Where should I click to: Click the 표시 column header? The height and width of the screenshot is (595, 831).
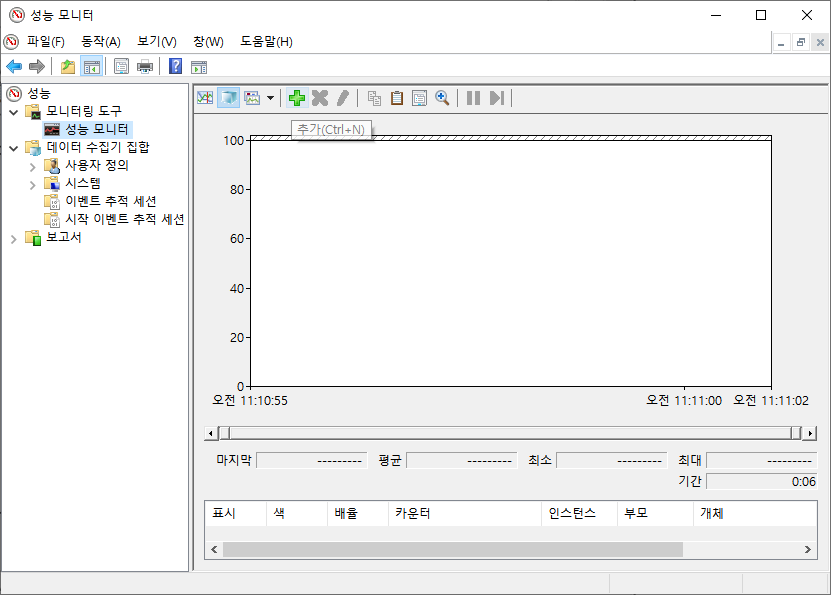pos(235,513)
